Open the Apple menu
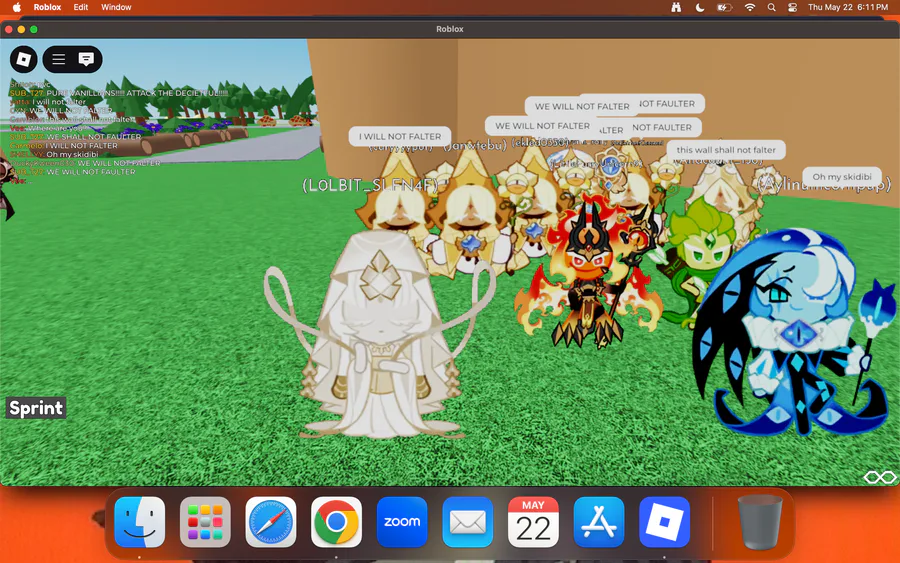 17,7
